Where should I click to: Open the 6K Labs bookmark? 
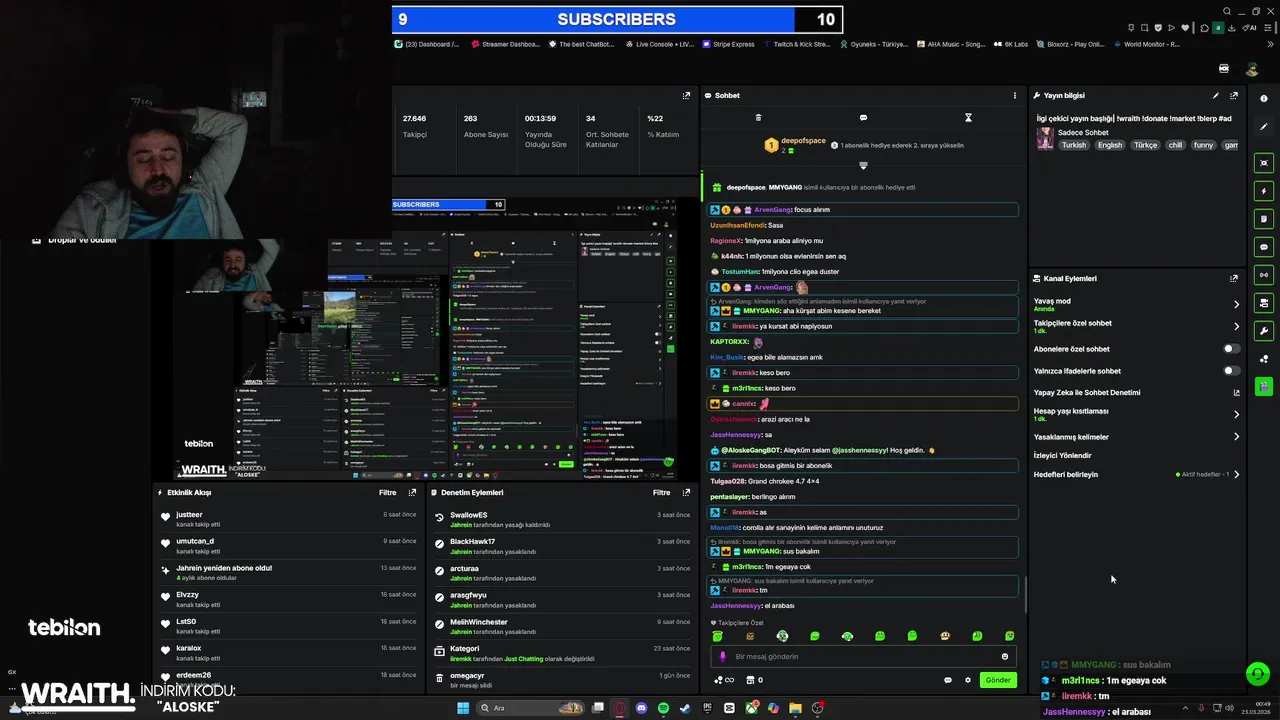coord(1010,44)
